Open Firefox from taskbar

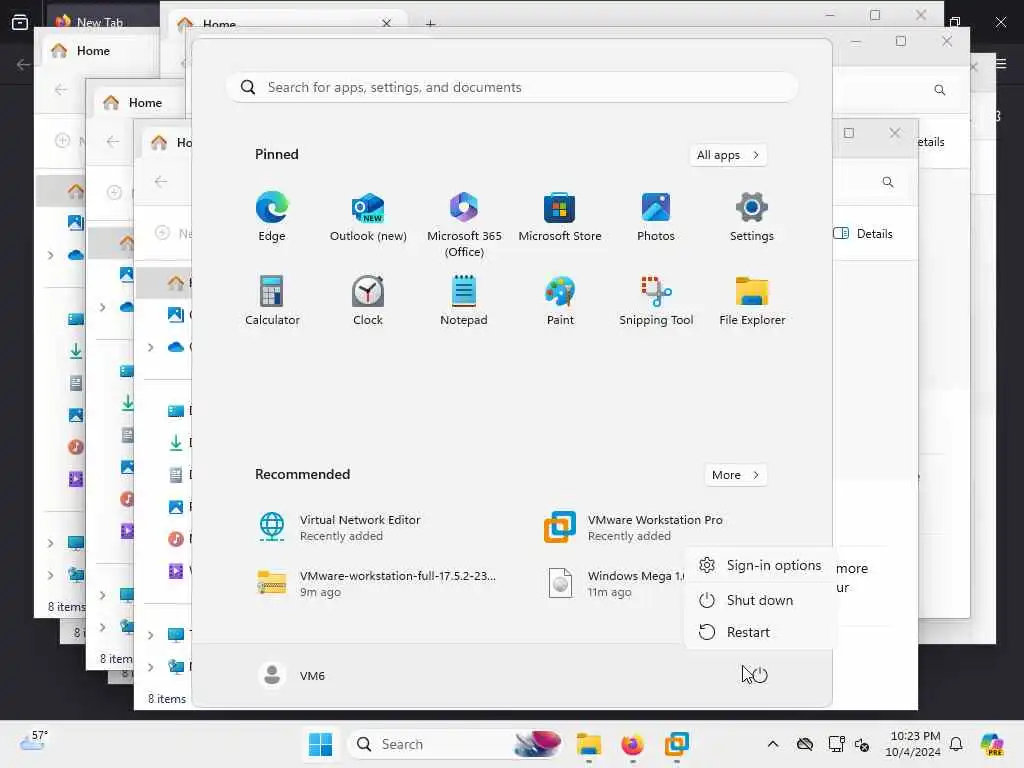632,744
